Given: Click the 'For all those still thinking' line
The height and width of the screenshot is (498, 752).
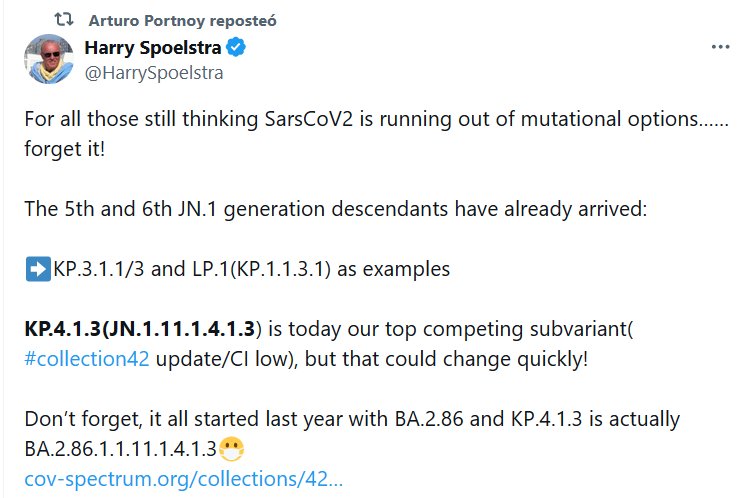Looking at the screenshot, I should coord(360,118).
